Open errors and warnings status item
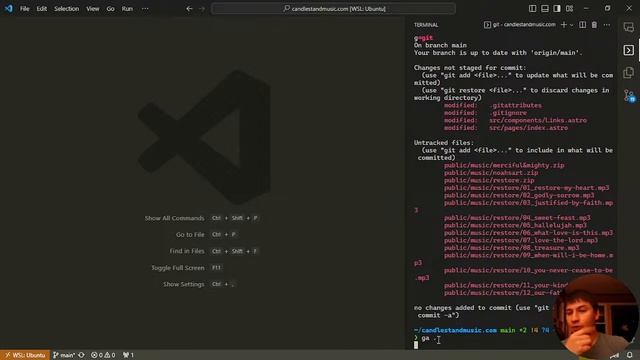The image size is (640, 360). [x=103, y=355]
